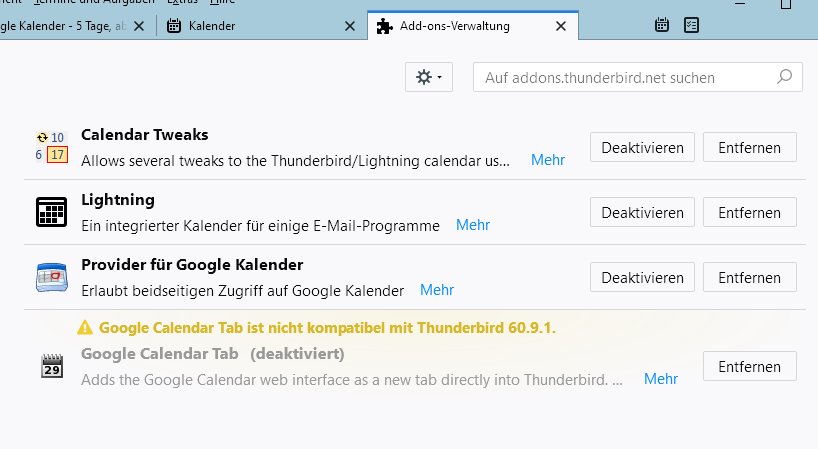The width and height of the screenshot is (818, 449).
Task: Open the tasks checklist icon in the tab bar
Action: 691,25
